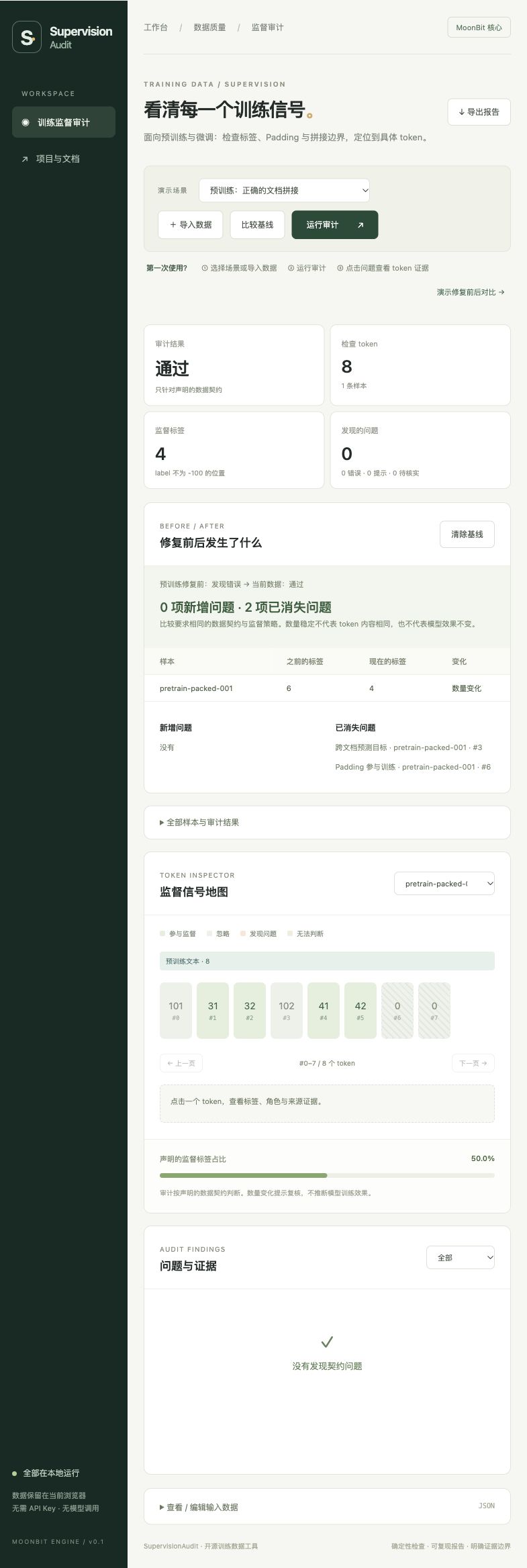Expand 全部样本与审计结果 section

(x=327, y=823)
